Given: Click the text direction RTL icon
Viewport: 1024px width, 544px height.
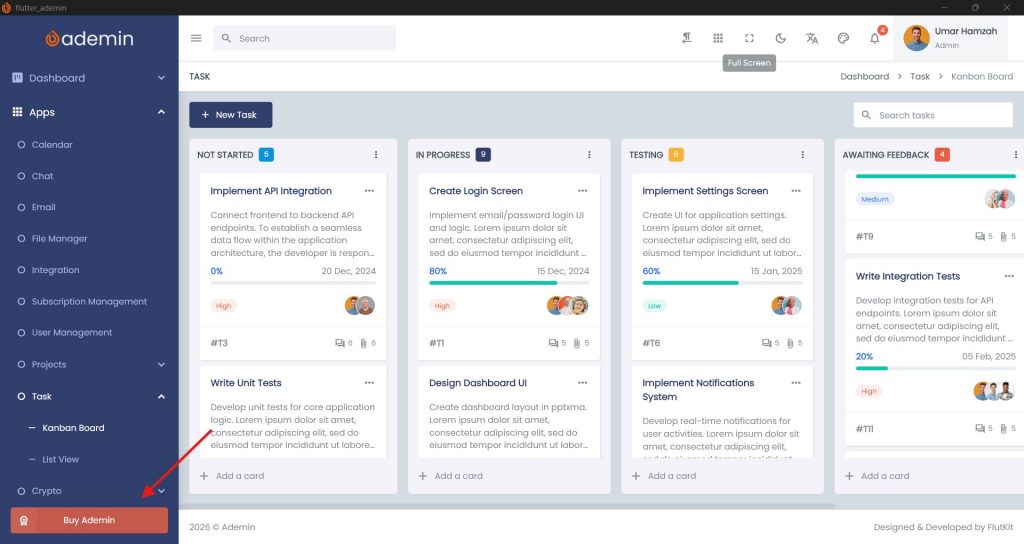Looking at the screenshot, I should click(687, 38).
